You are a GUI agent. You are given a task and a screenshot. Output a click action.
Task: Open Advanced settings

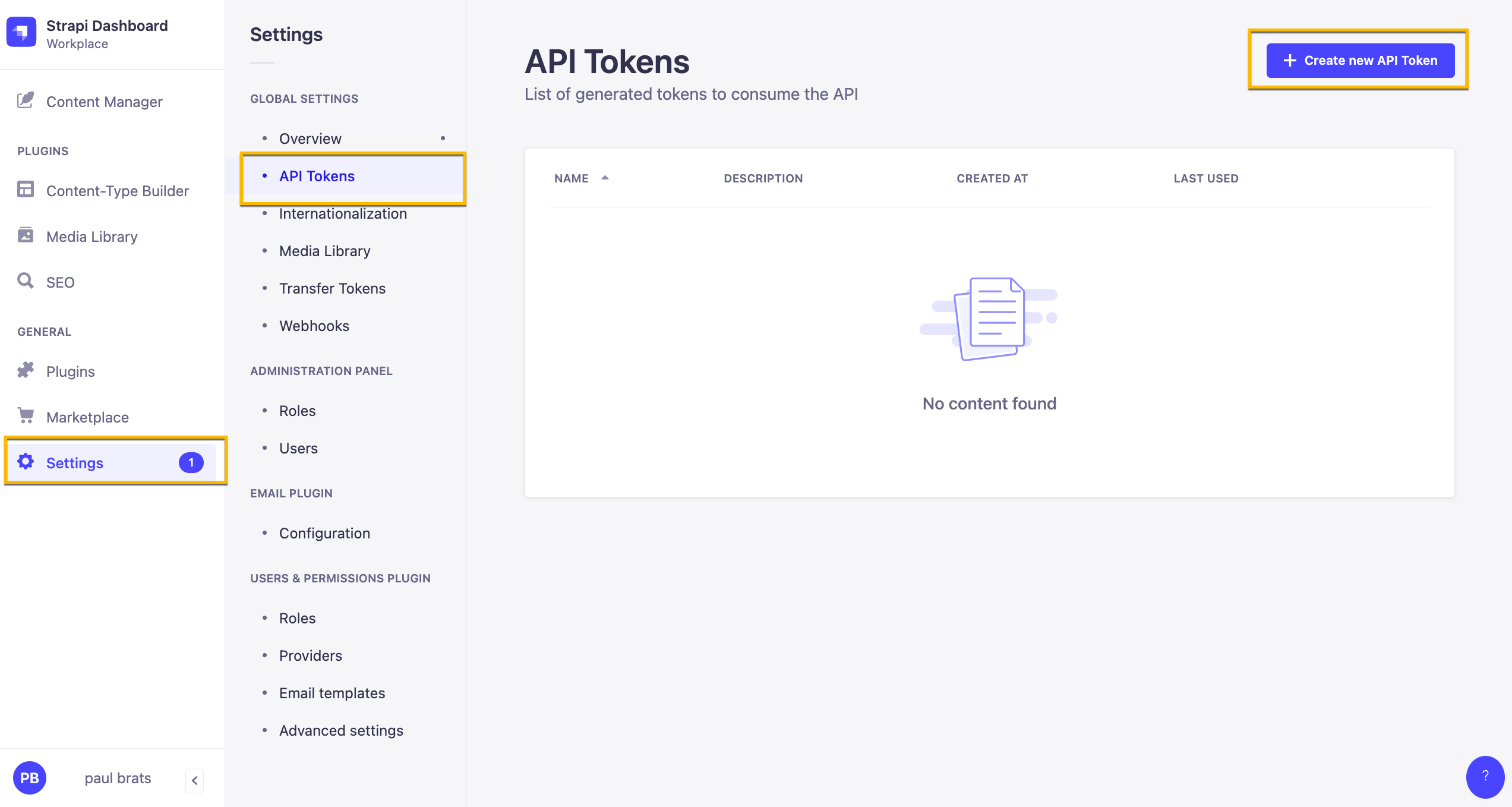click(341, 730)
